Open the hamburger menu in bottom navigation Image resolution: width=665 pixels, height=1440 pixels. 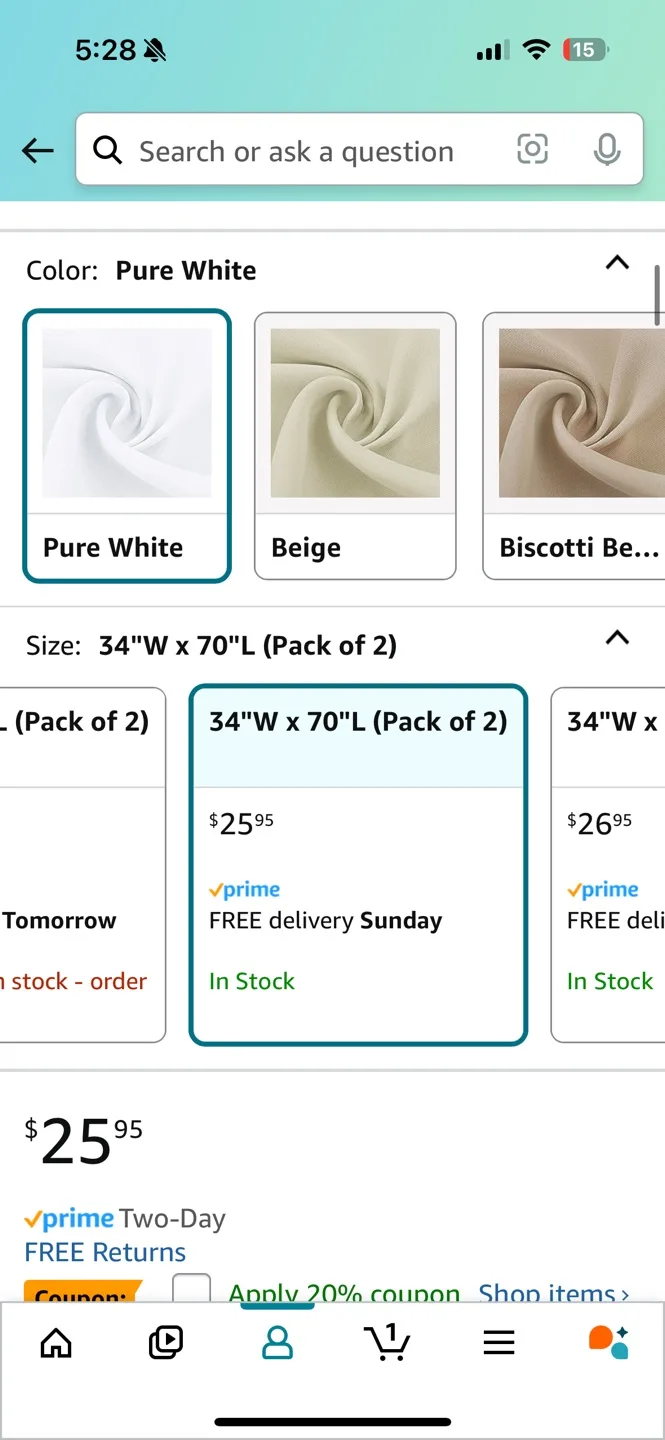point(498,1344)
